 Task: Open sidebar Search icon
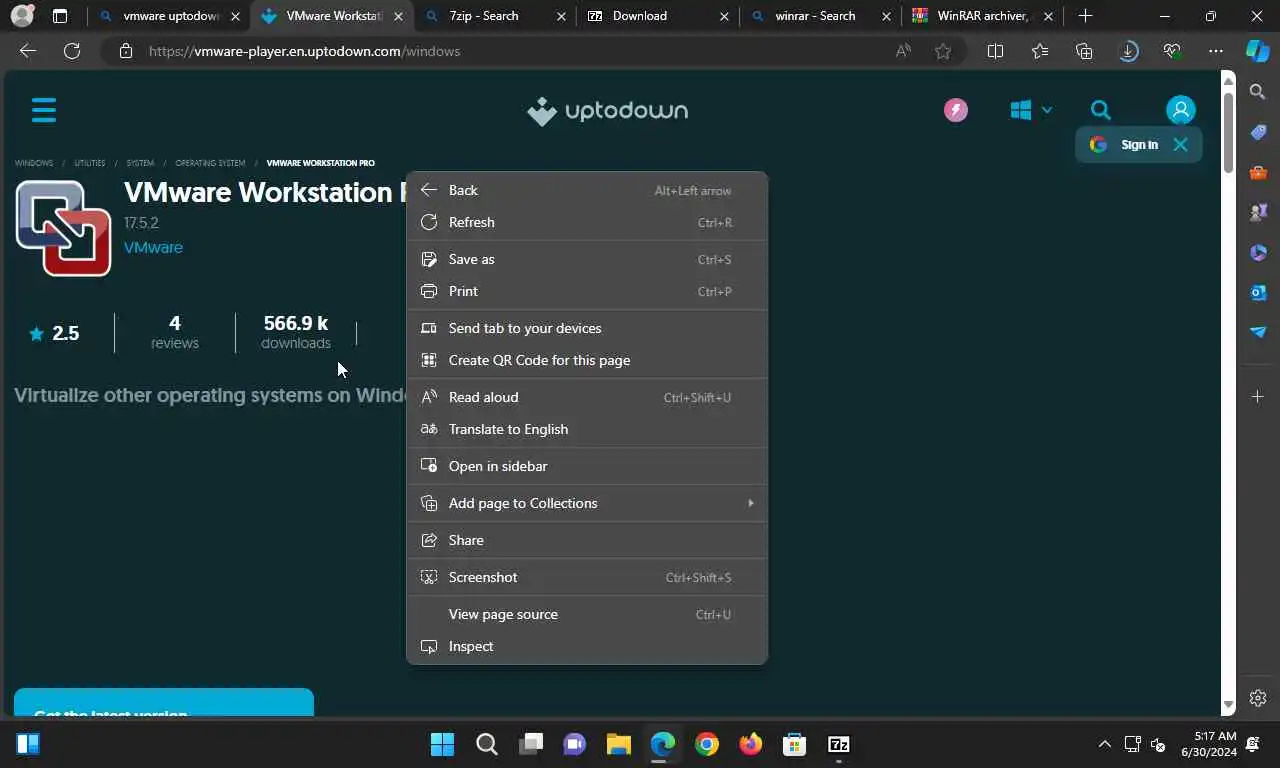click(x=1258, y=92)
